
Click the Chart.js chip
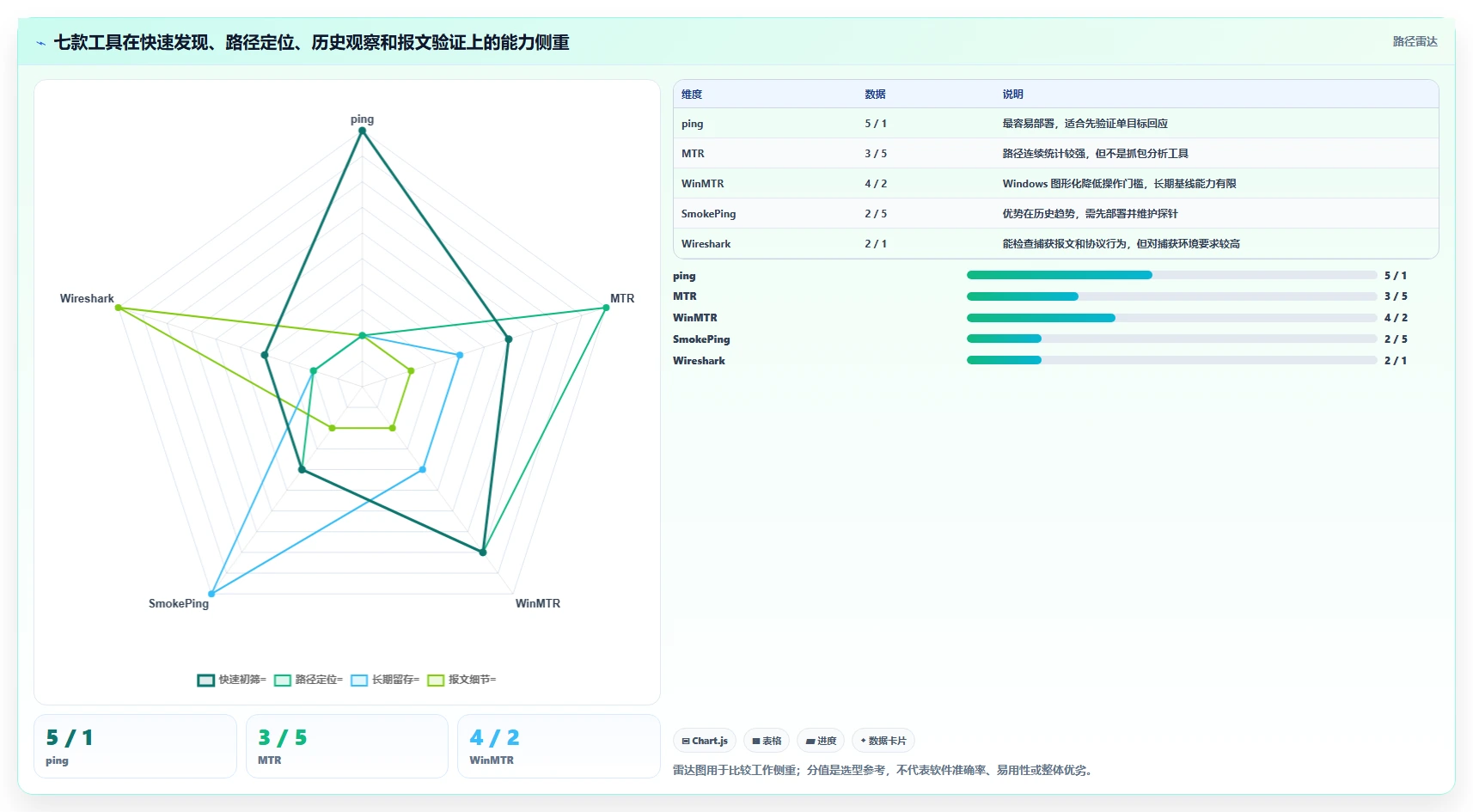[x=705, y=741]
